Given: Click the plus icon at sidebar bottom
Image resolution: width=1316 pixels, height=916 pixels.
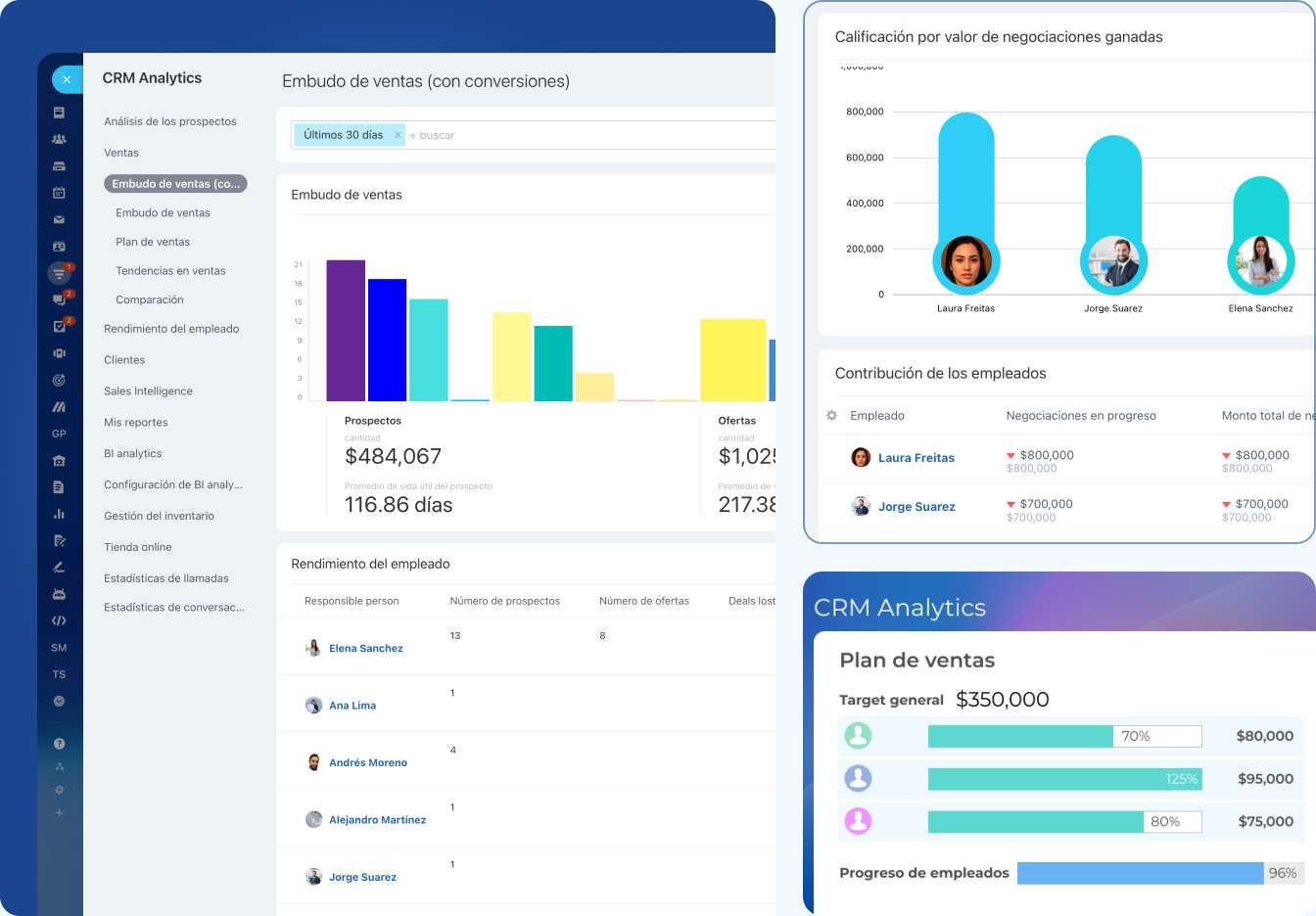Looking at the screenshot, I should click(x=59, y=812).
